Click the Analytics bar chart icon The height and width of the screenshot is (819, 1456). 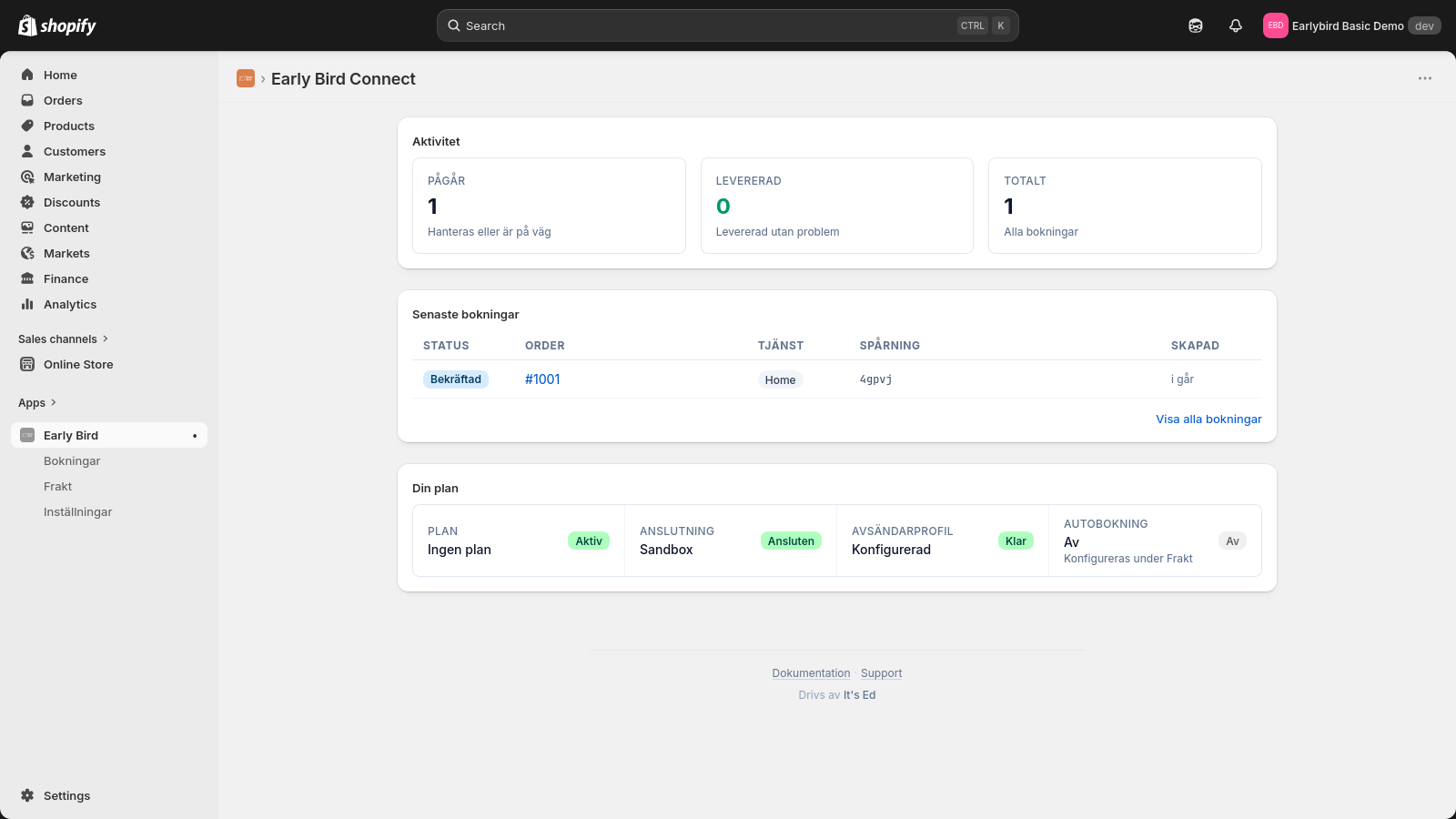pos(27,304)
